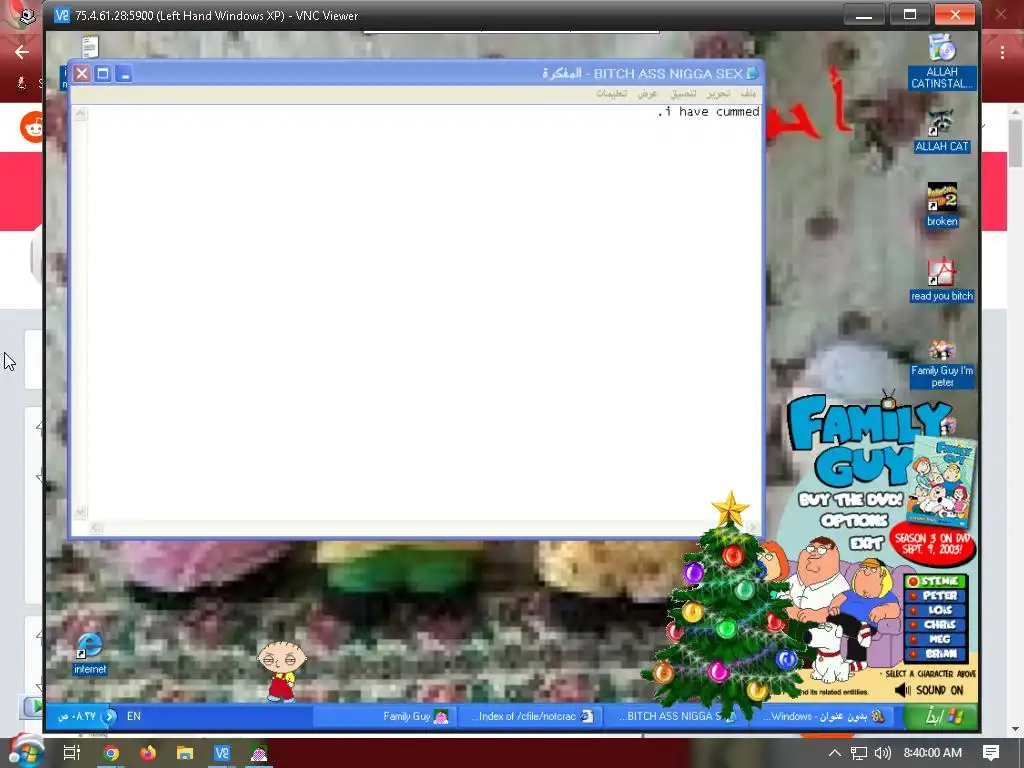Show hidden icons chevron on host taskbar
This screenshot has height=768, width=1024.
834,753
